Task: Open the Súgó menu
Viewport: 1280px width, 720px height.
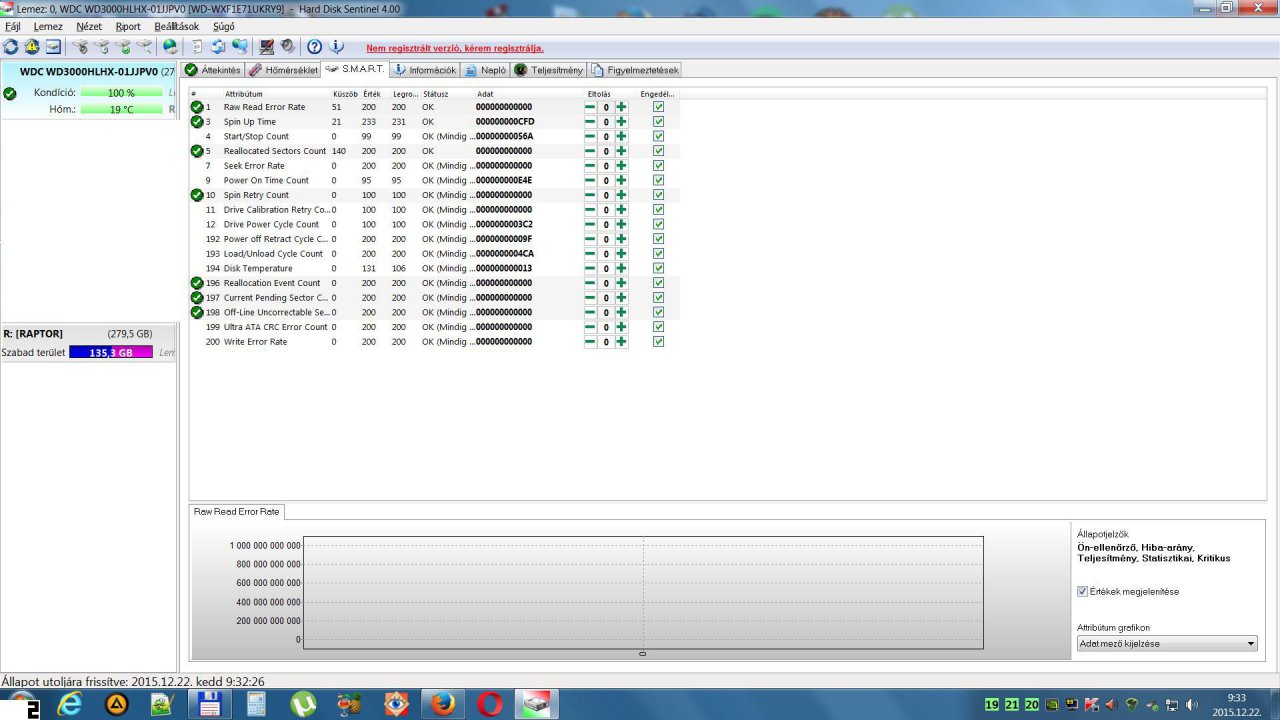Action: click(x=223, y=26)
